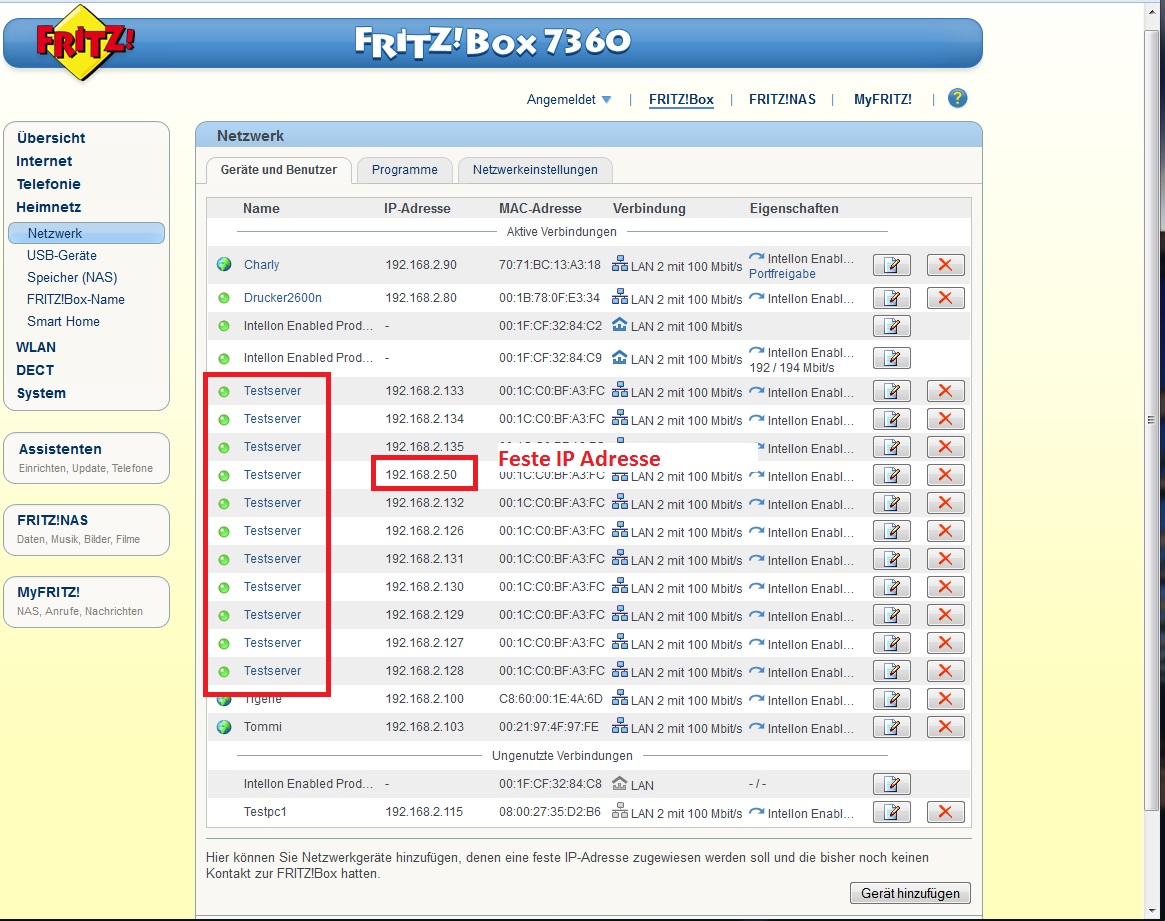Image resolution: width=1165 pixels, height=921 pixels.
Task: Select USB-Geräte in Heimnetz submenu
Action: point(62,255)
